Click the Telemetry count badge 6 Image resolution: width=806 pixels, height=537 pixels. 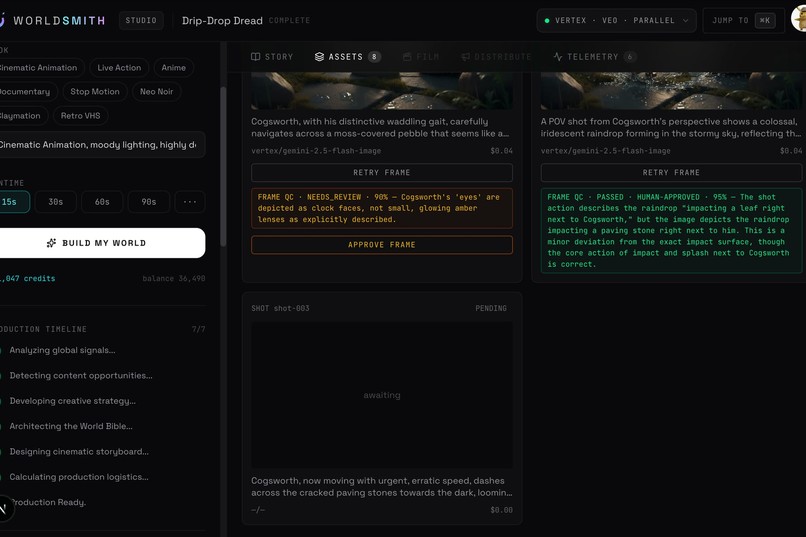point(630,57)
